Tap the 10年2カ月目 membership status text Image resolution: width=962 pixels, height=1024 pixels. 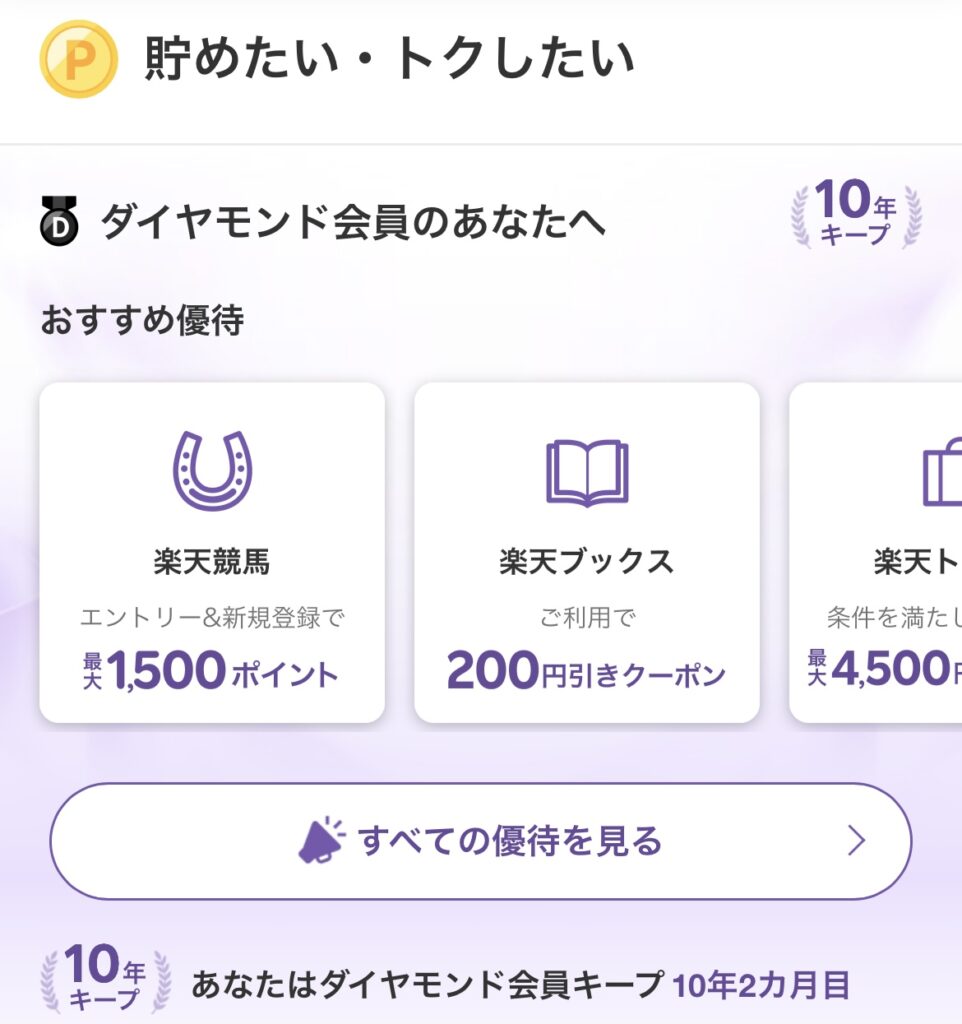click(761, 985)
